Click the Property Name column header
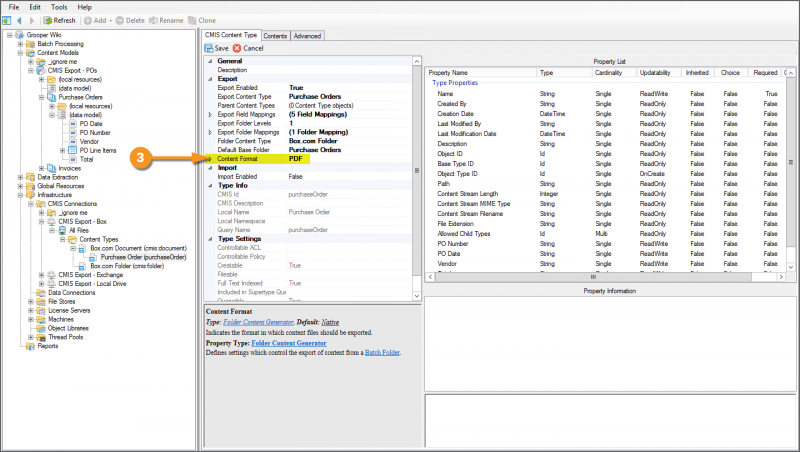This screenshot has height=452, width=800. pyautogui.click(x=481, y=72)
